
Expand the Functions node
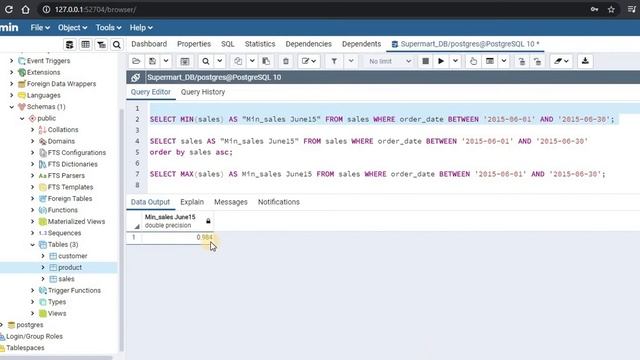pyautogui.click(x=33, y=210)
